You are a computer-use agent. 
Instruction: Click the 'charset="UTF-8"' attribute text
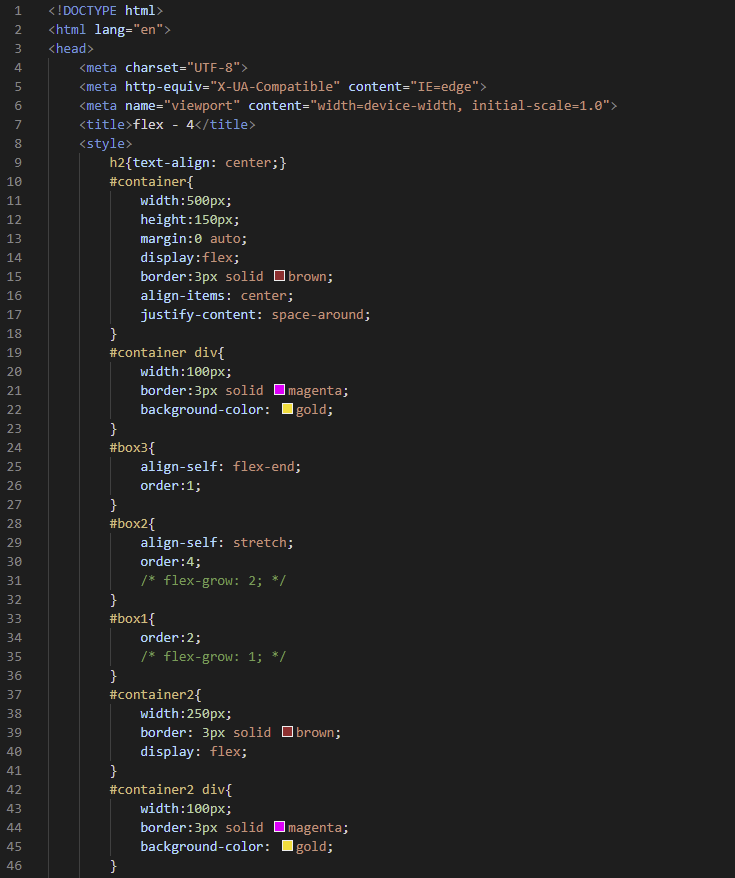click(182, 68)
